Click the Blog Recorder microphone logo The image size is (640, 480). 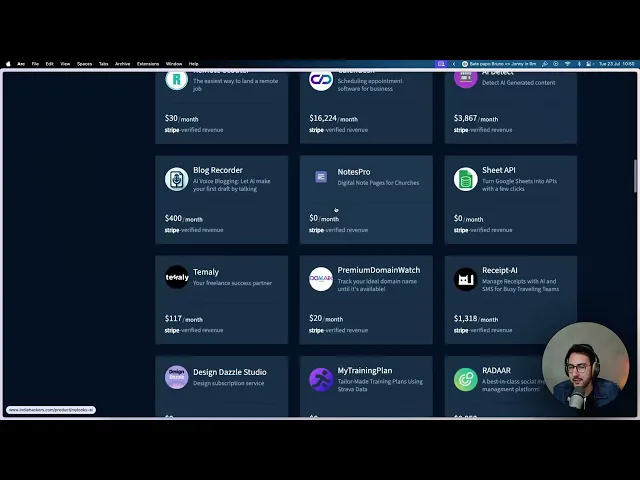point(176,179)
